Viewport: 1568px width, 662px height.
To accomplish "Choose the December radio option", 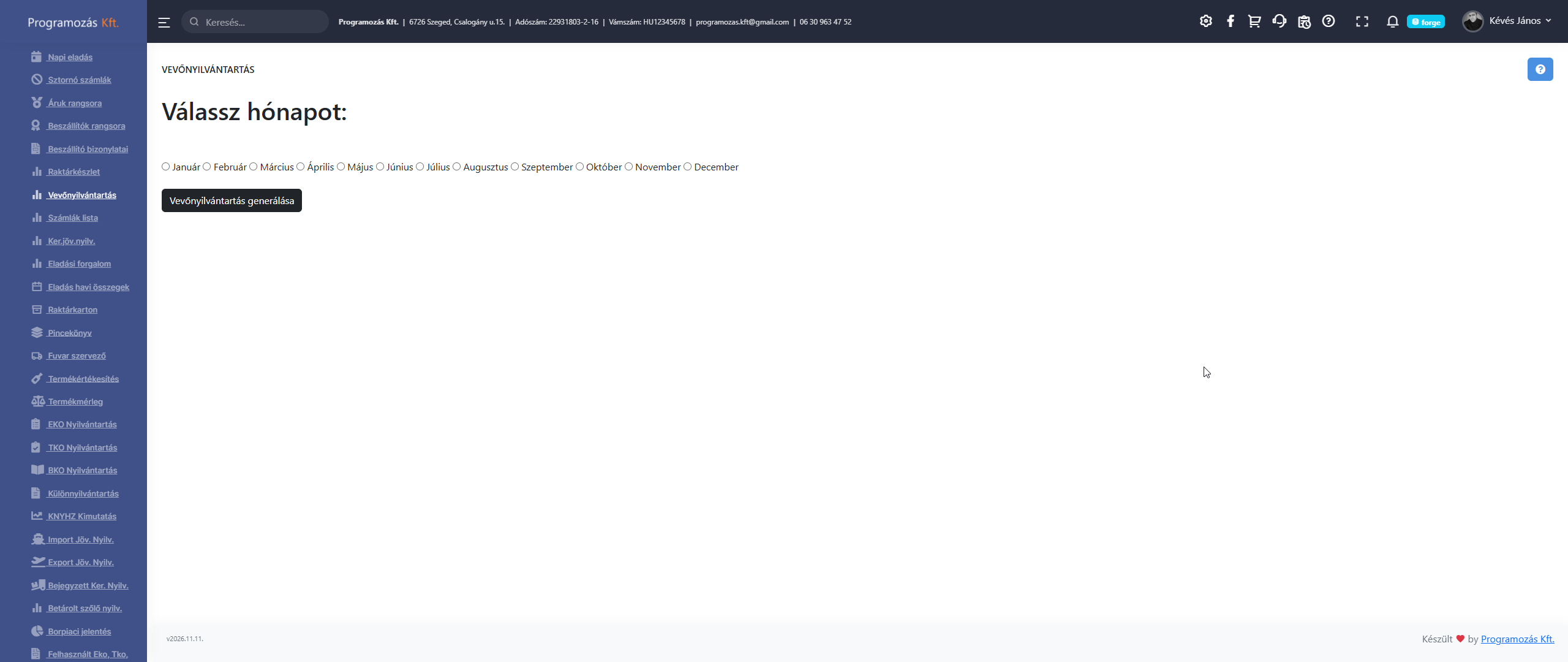I will pyautogui.click(x=687, y=167).
